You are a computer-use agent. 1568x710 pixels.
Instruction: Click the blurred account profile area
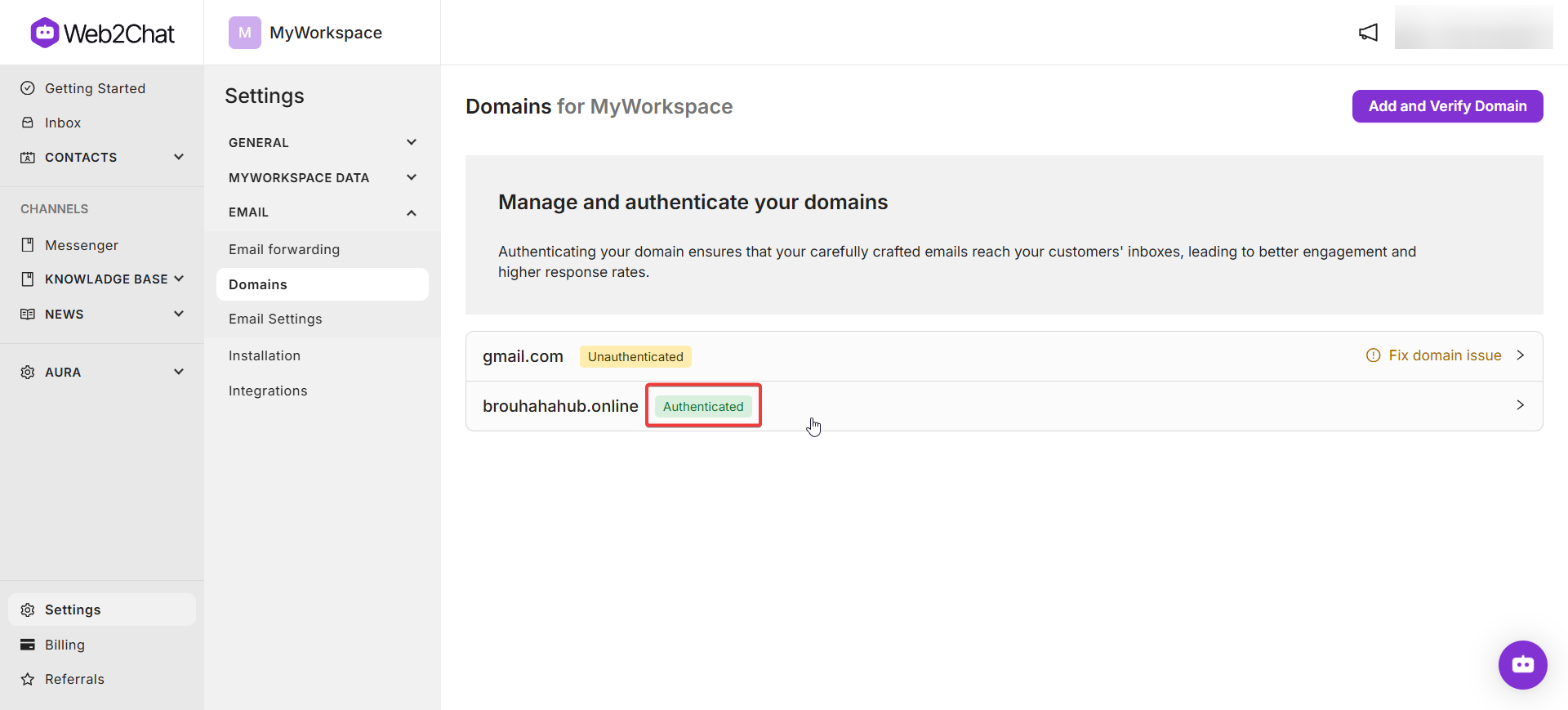1473,27
